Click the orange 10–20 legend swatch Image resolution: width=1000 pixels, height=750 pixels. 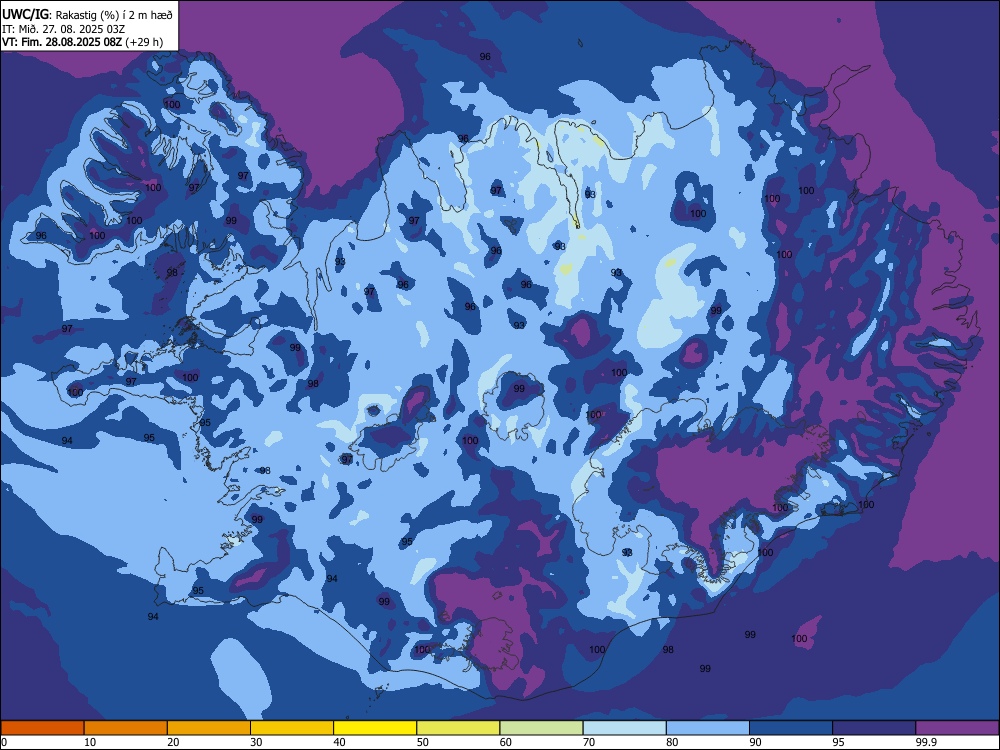[x=126, y=728]
